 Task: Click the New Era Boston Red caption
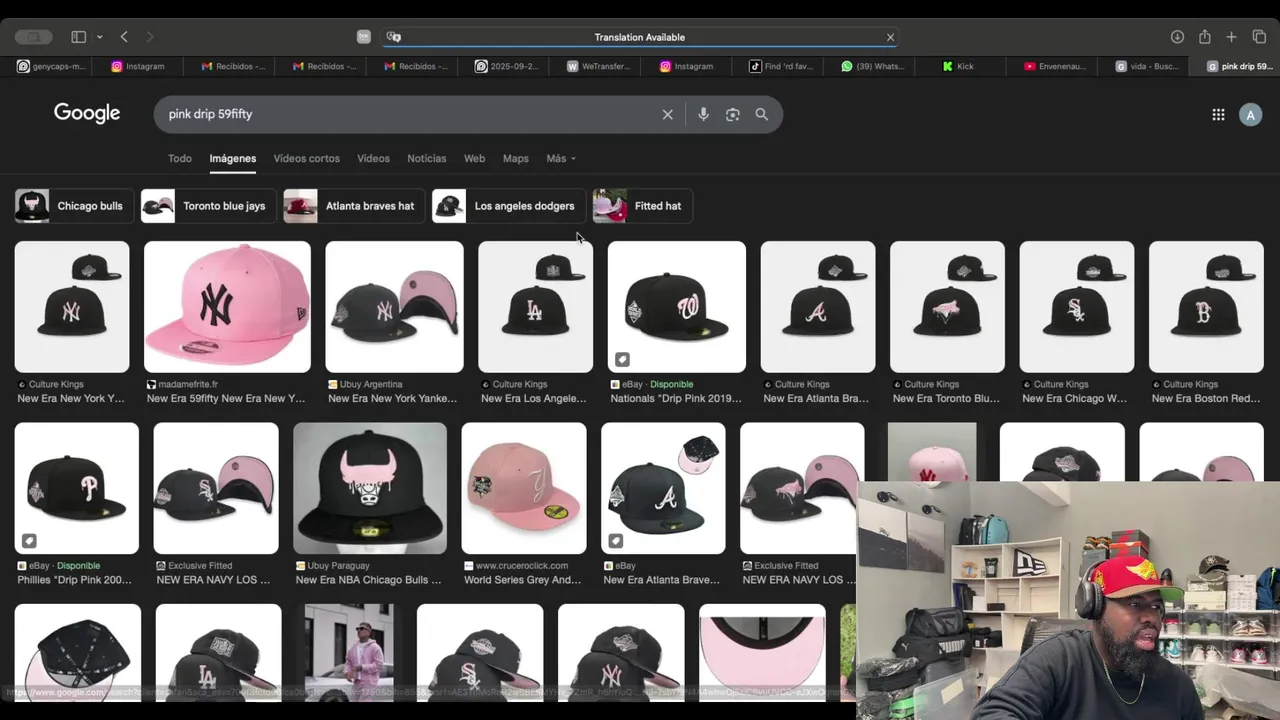coord(1203,398)
